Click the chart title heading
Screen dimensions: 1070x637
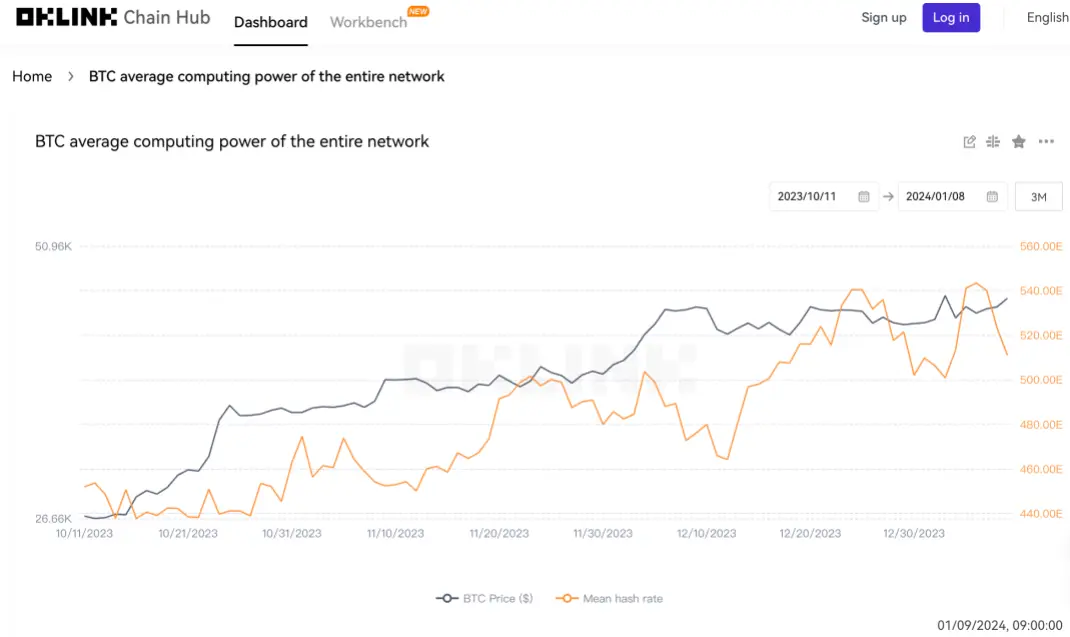pyautogui.click(x=232, y=142)
